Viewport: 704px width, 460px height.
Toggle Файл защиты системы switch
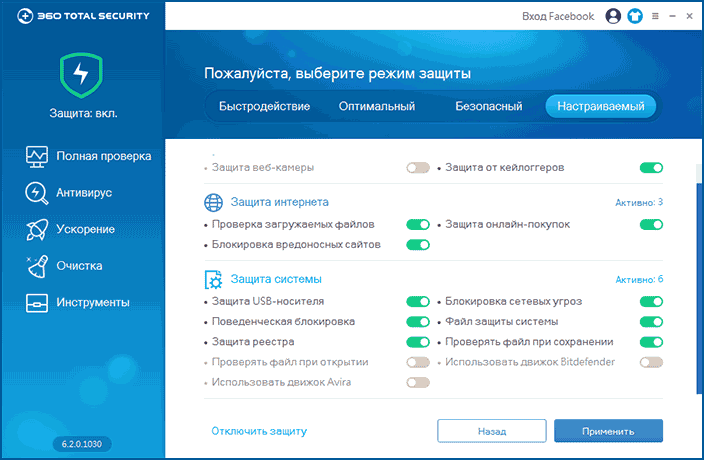[651, 322]
